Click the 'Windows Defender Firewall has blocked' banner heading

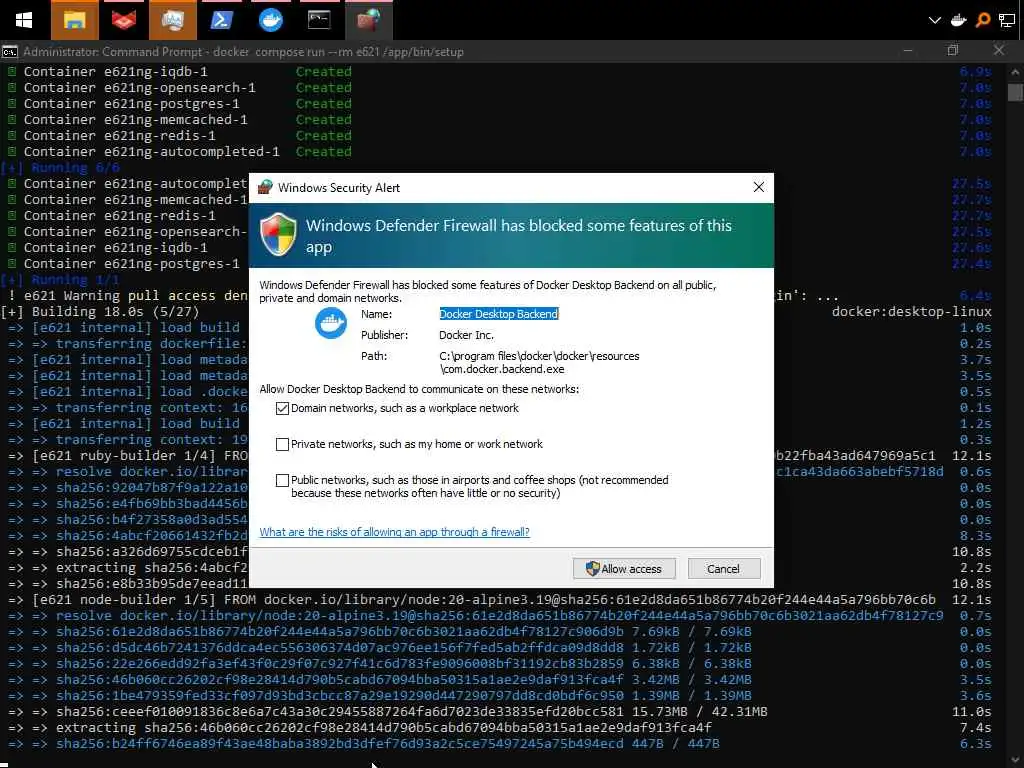(x=519, y=236)
